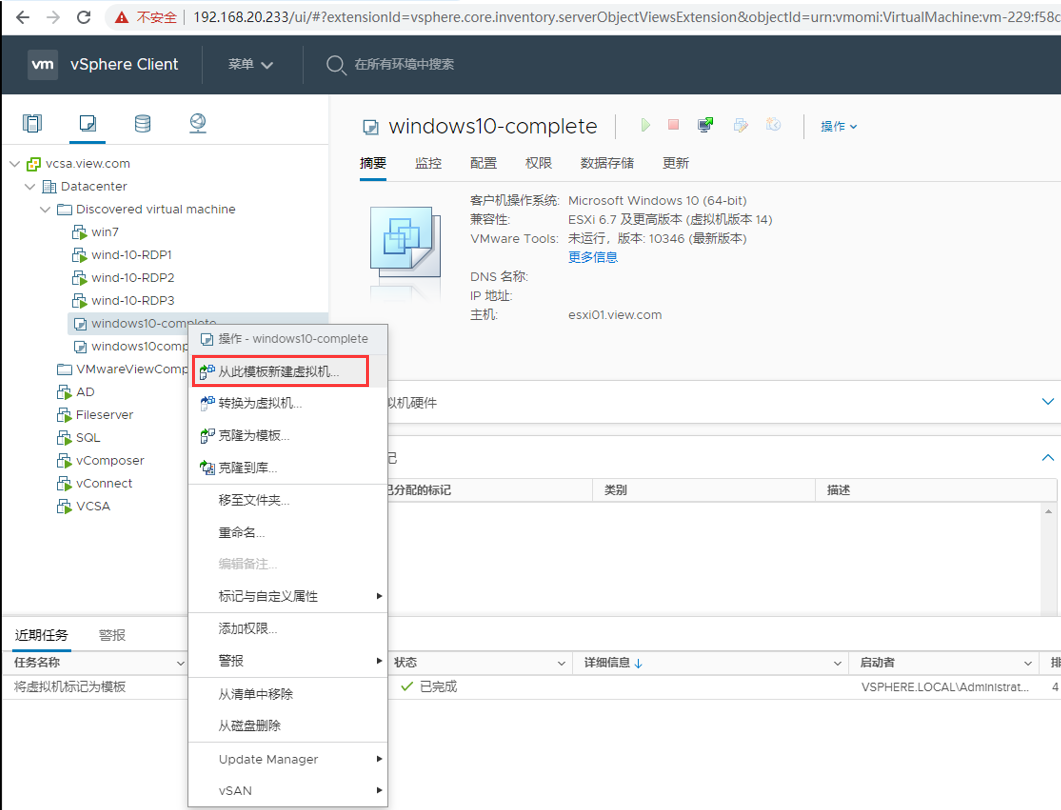The width and height of the screenshot is (1061, 810).
Task: Go forward in the browser
Action: pyautogui.click(x=53, y=17)
